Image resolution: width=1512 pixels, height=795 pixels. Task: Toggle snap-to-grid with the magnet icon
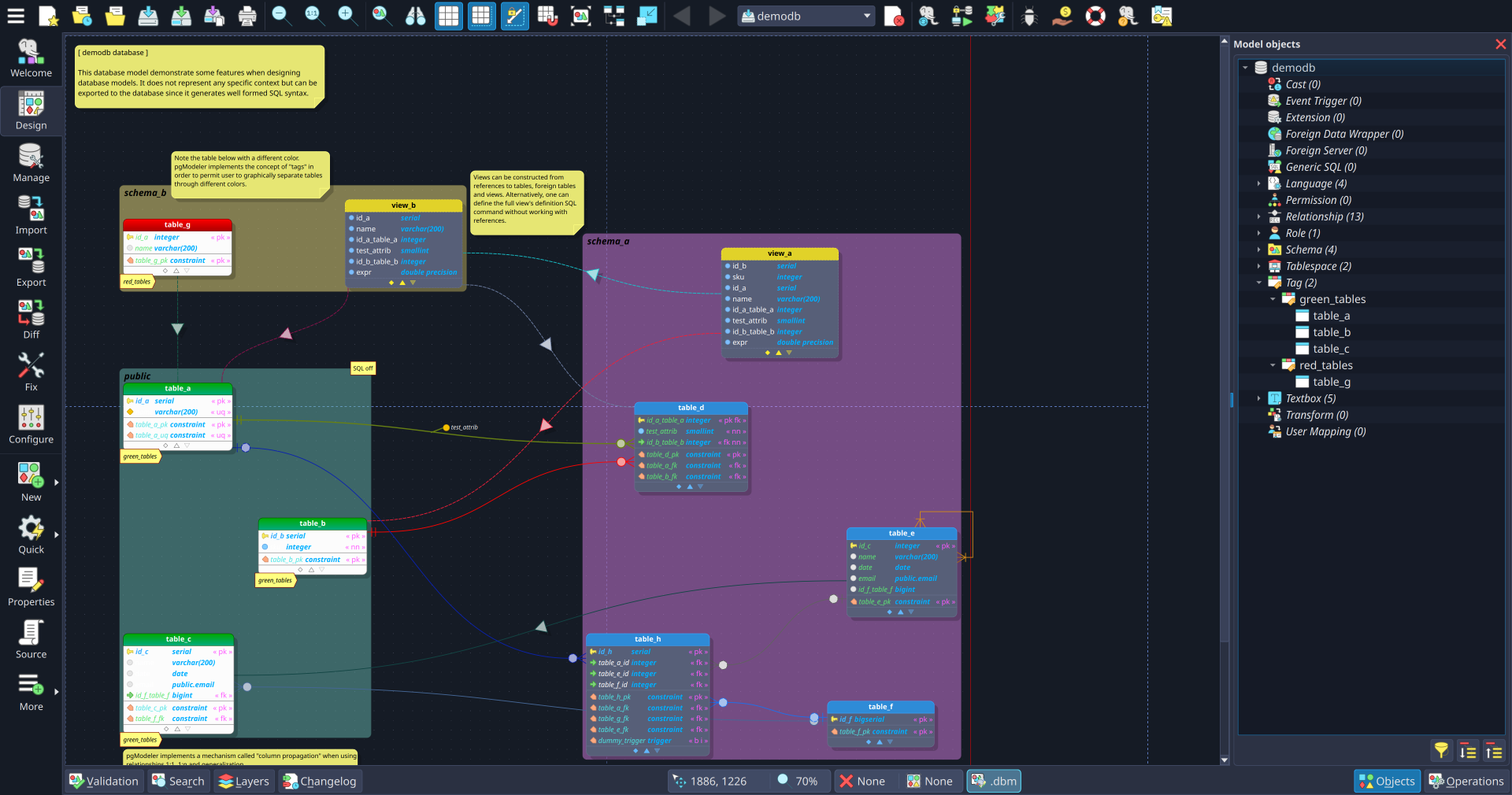click(547, 16)
